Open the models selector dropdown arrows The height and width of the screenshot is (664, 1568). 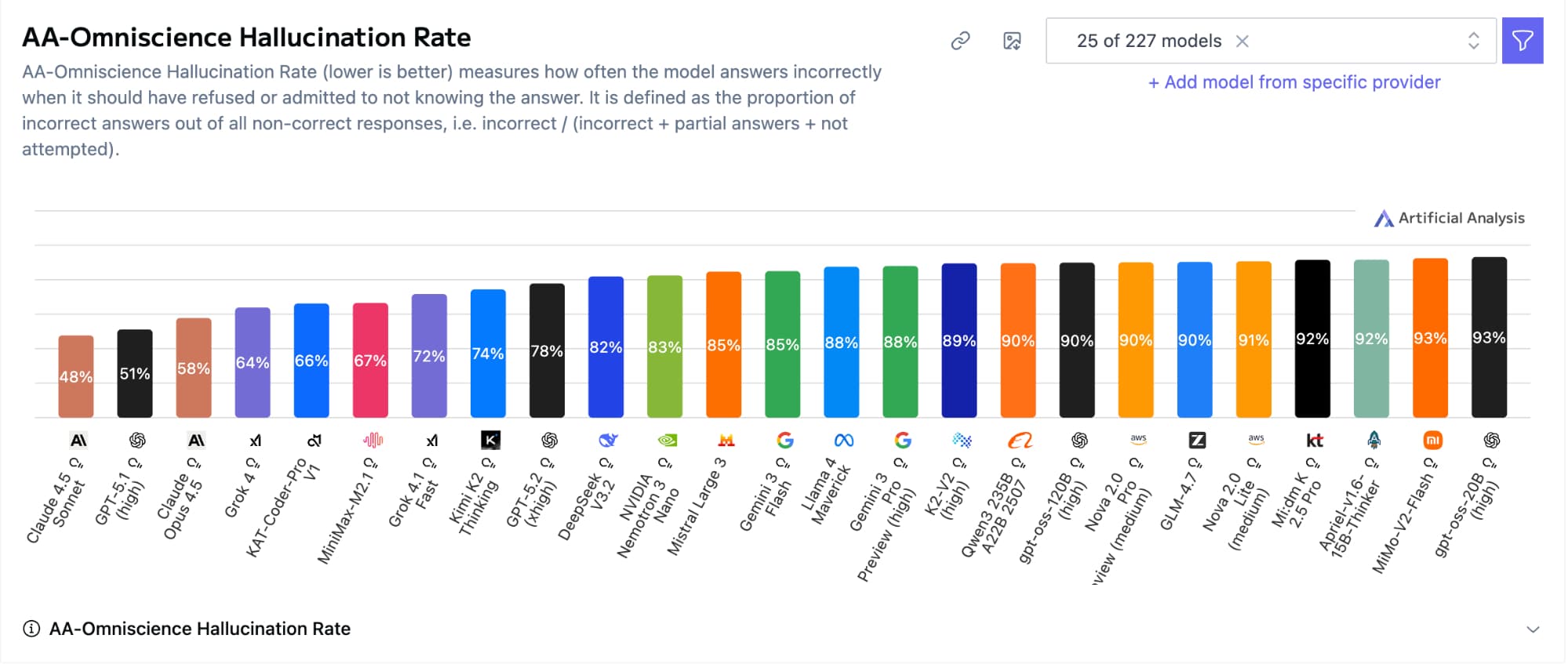point(1473,41)
